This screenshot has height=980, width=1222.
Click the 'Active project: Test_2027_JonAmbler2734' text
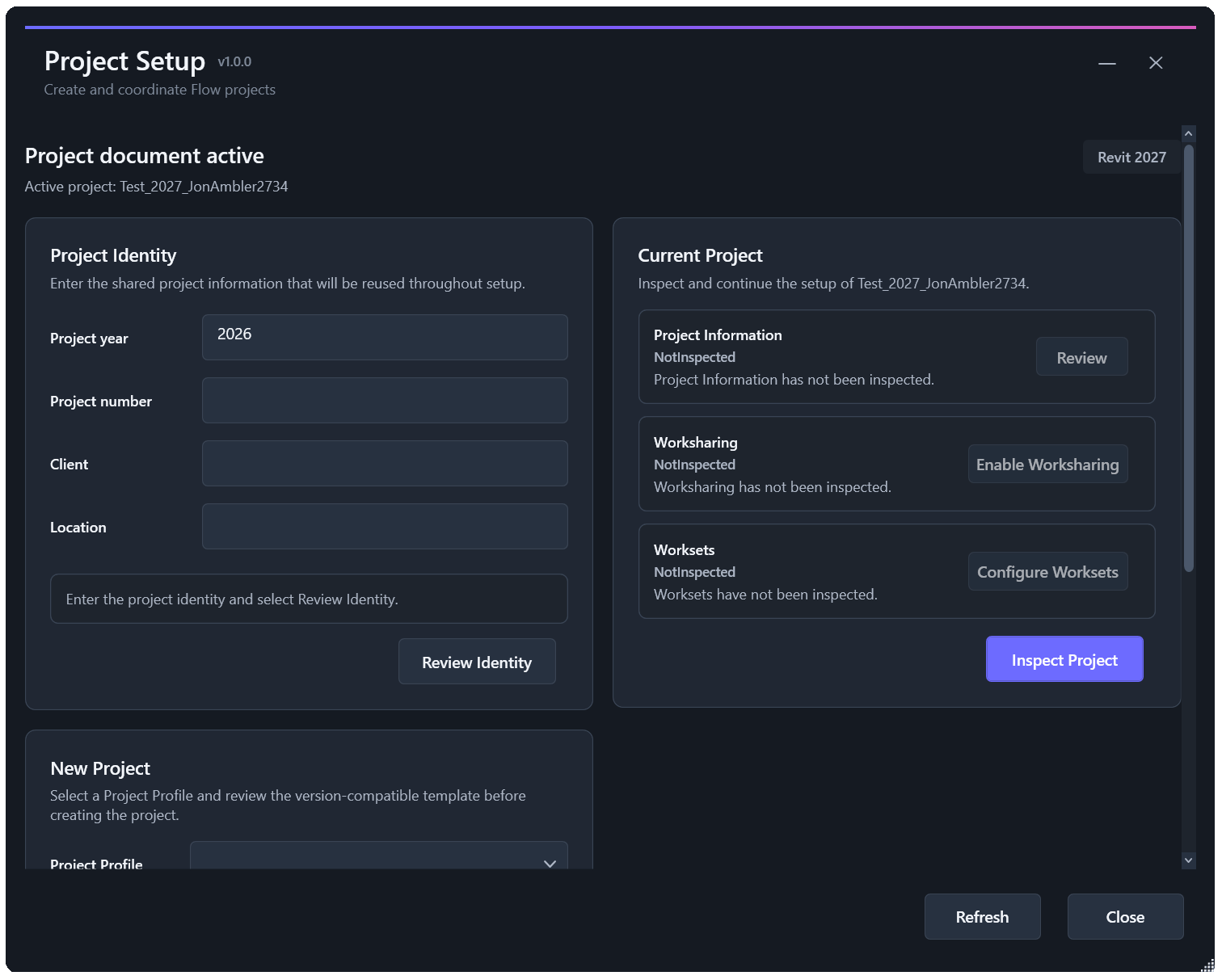click(156, 187)
